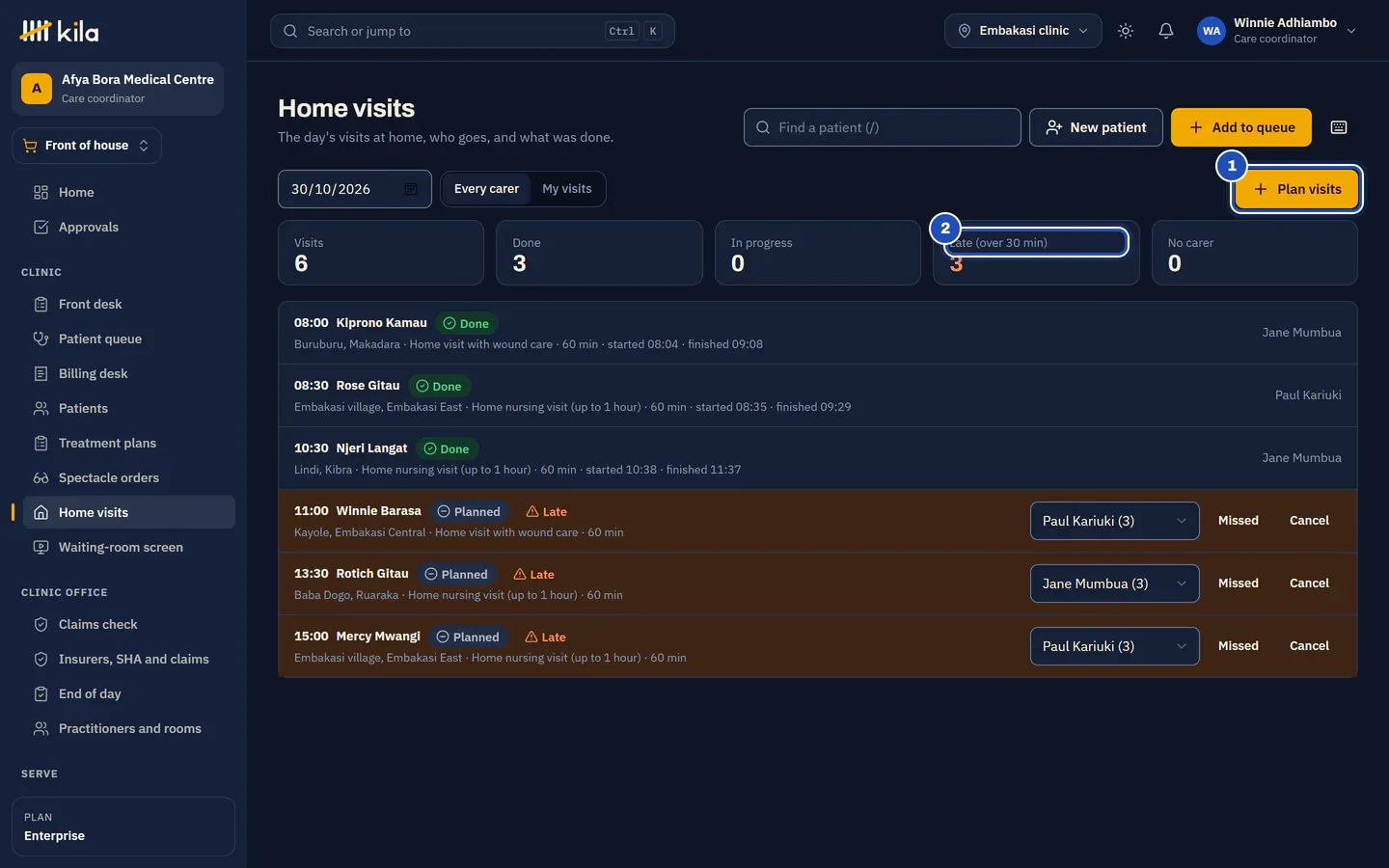Click the Kila logo
This screenshot has width=1389, height=868.
point(59,31)
